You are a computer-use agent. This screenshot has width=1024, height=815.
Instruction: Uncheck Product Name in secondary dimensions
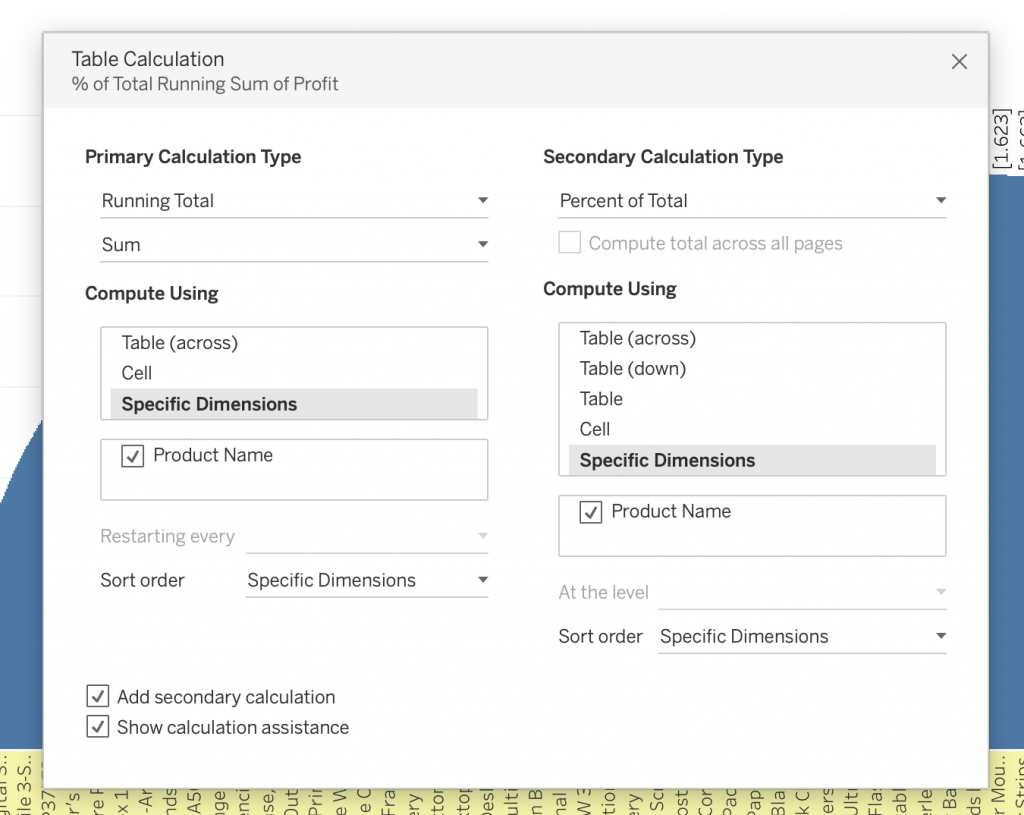(591, 512)
